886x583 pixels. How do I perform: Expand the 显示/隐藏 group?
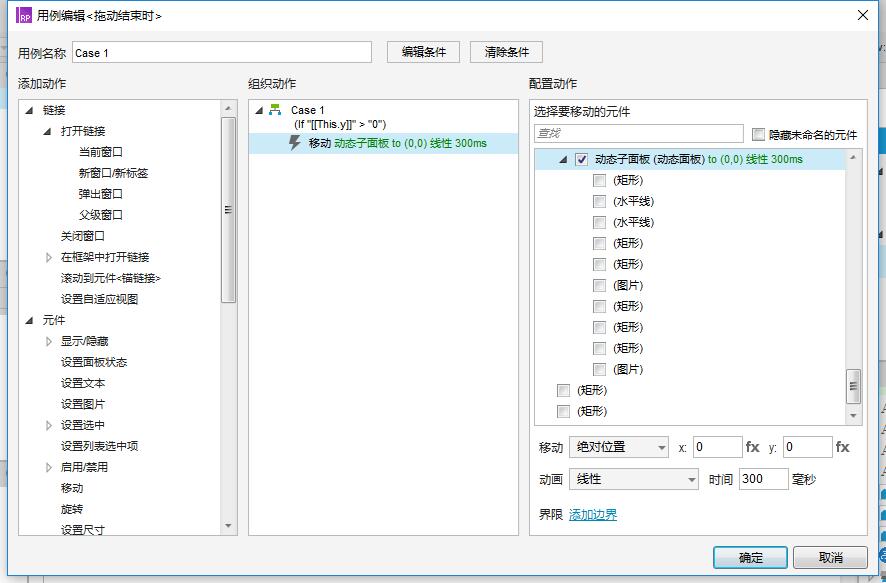point(49,342)
